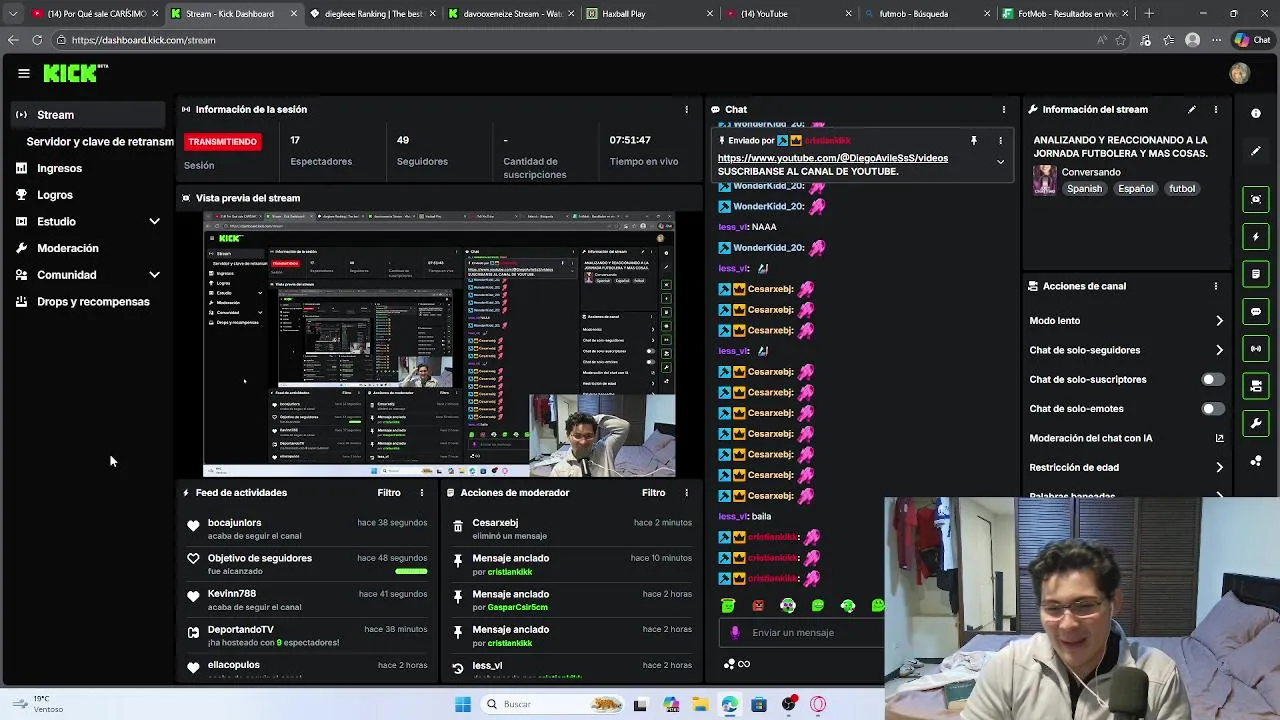Toggle the broadcast signal widget icon in right sidebar
Viewport: 1280px width, 720px height.
coord(1256,349)
